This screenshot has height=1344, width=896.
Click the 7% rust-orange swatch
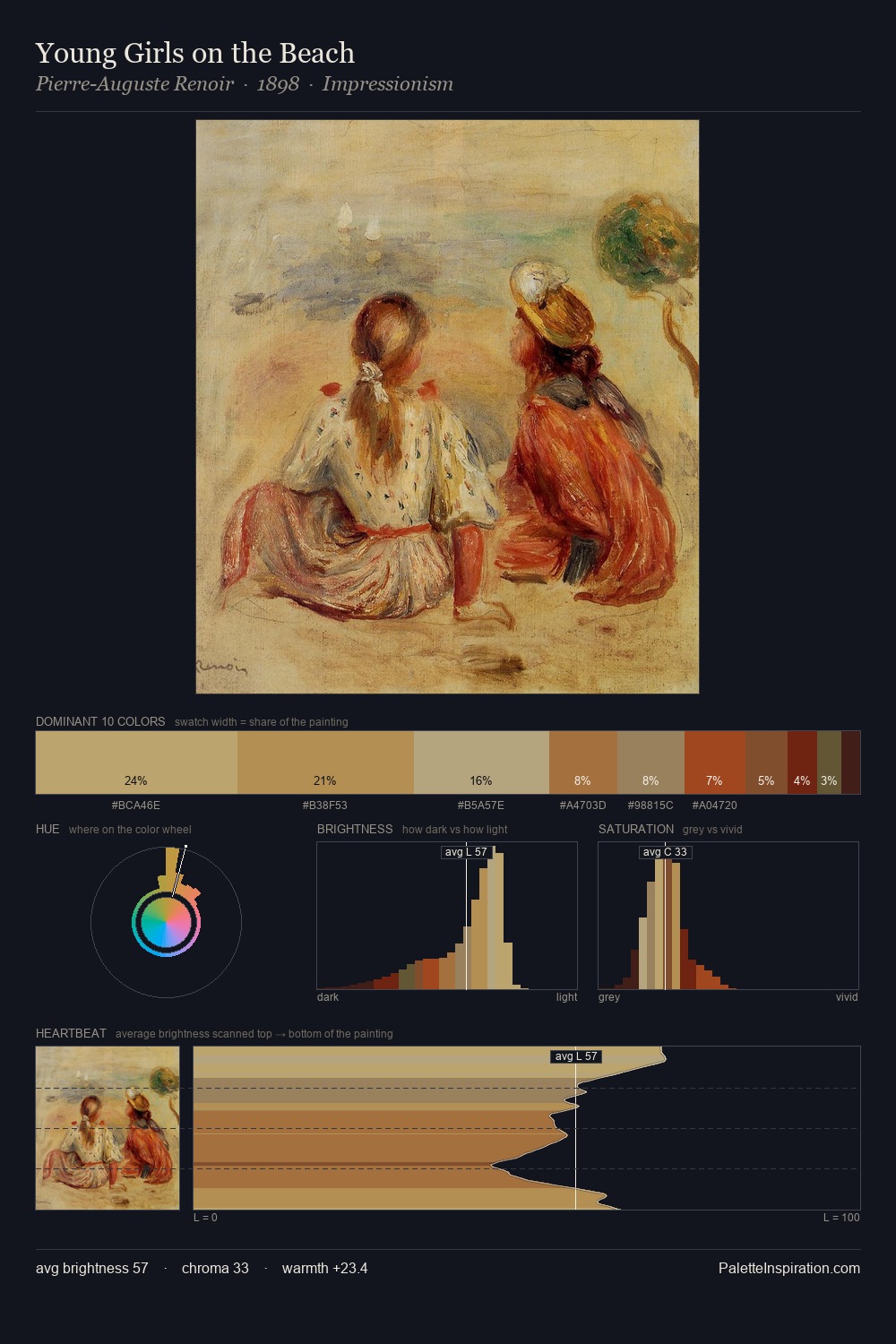(x=715, y=762)
